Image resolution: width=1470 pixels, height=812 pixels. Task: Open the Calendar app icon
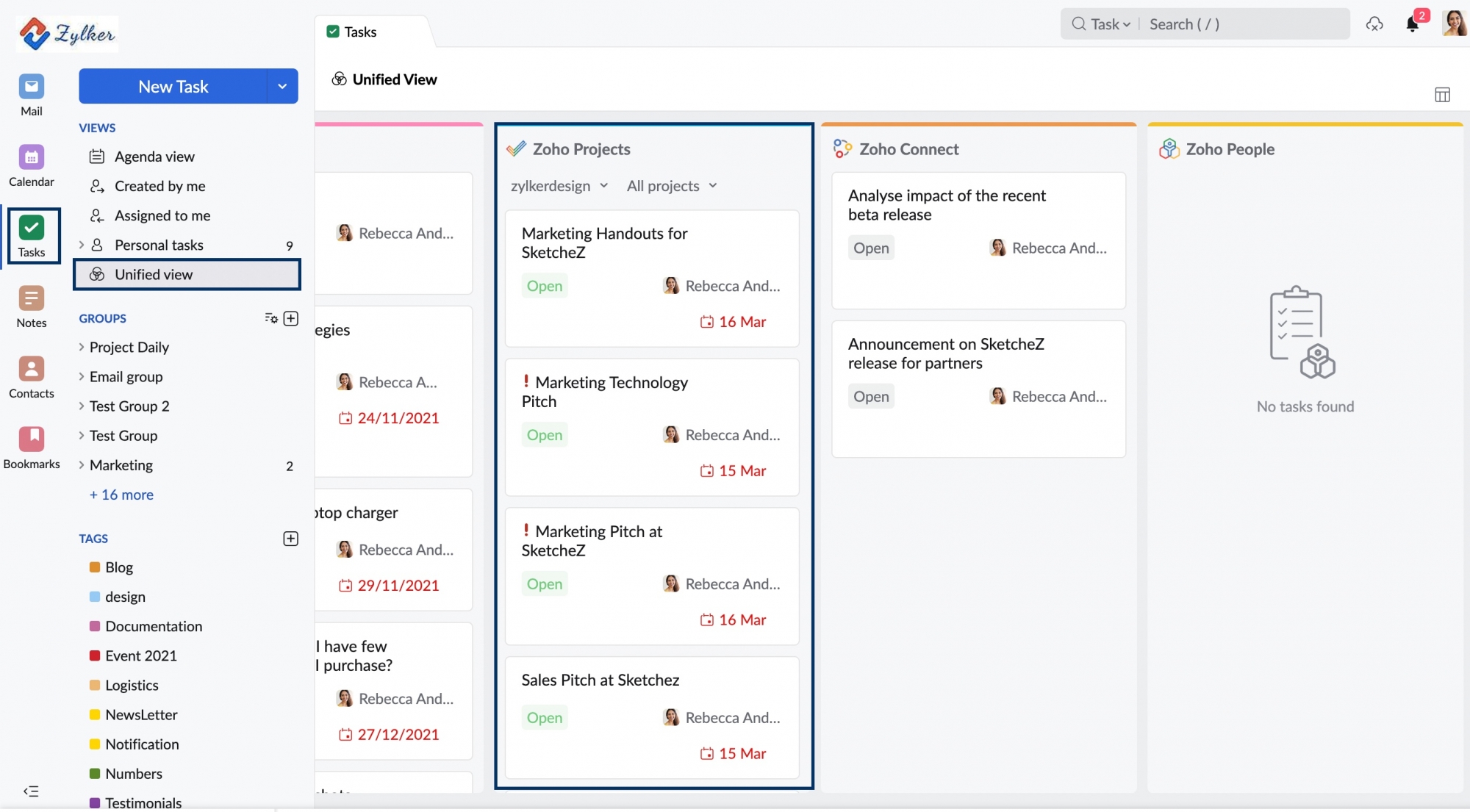31,157
